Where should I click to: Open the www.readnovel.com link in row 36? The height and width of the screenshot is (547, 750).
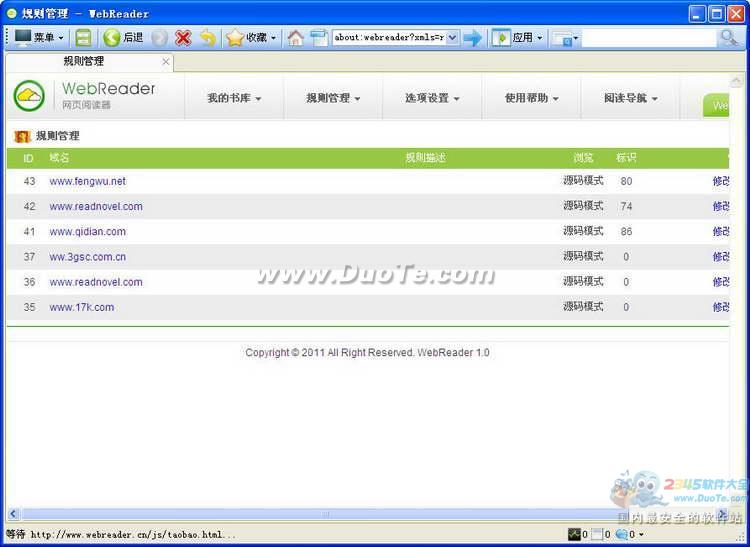[x=96, y=282]
